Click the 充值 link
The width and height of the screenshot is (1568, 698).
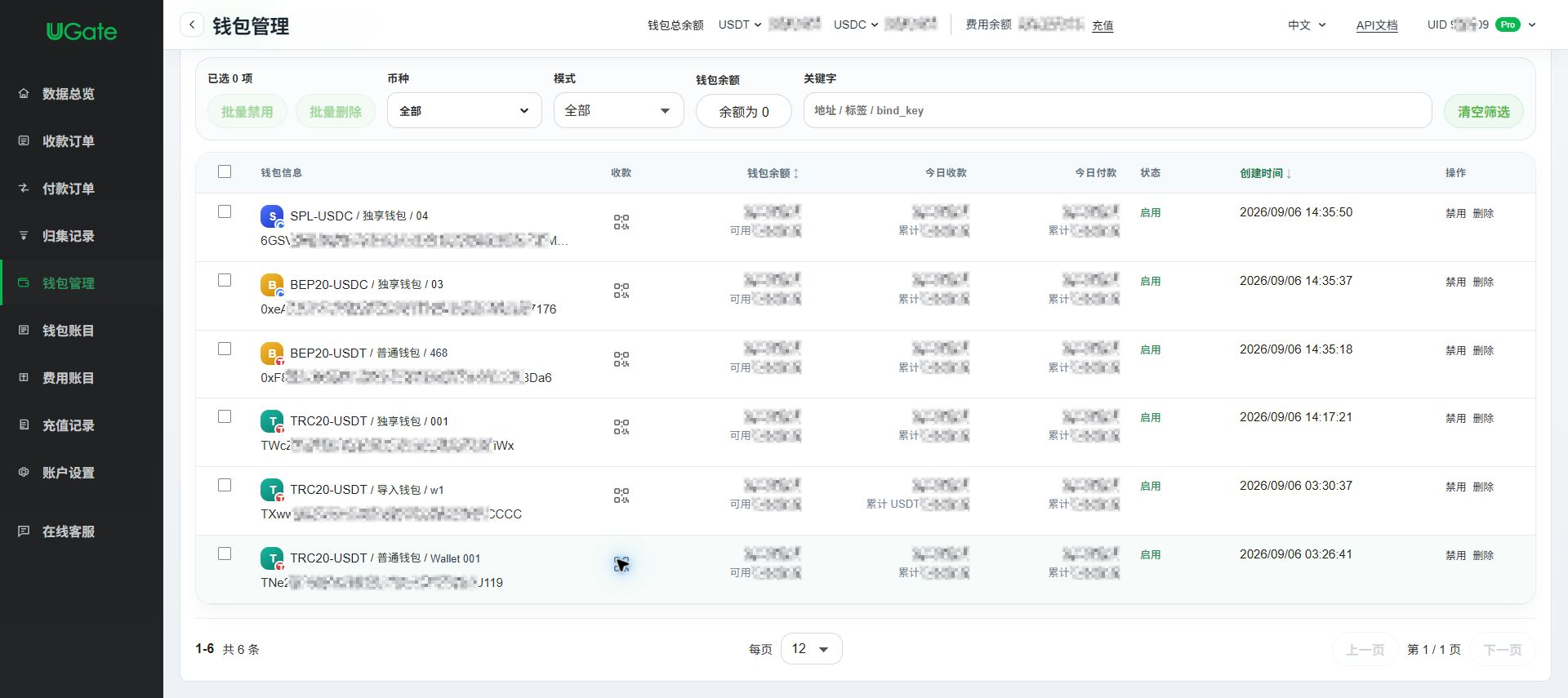pyautogui.click(x=1102, y=25)
